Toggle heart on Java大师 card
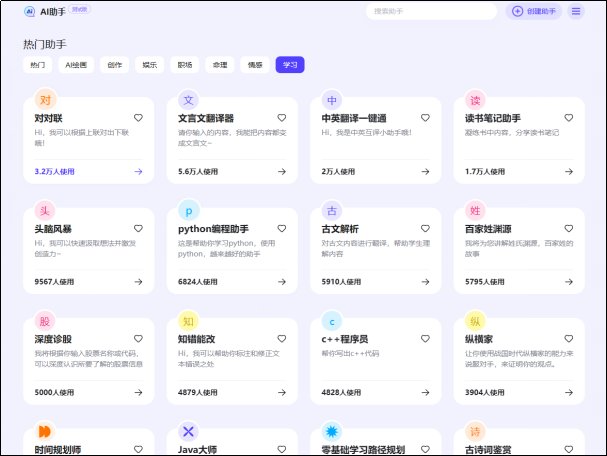 [282, 449]
